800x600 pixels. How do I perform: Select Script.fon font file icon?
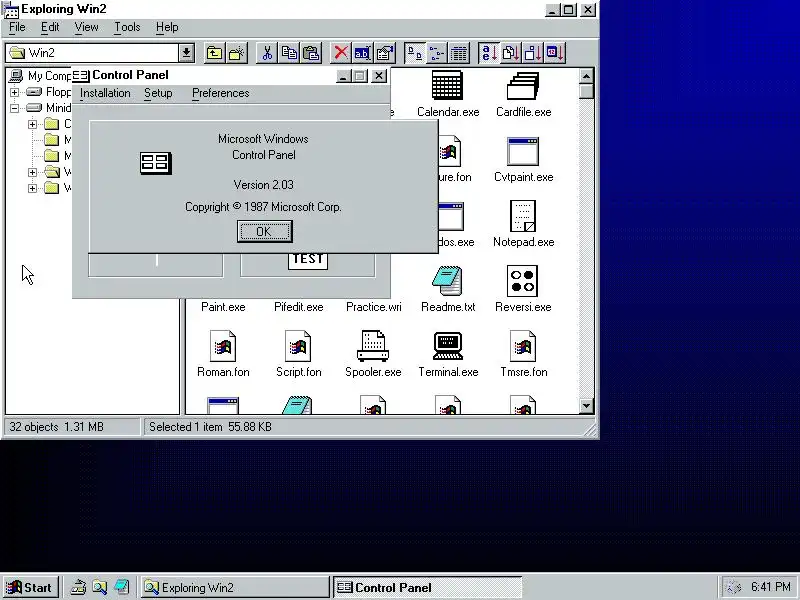[x=298, y=346]
